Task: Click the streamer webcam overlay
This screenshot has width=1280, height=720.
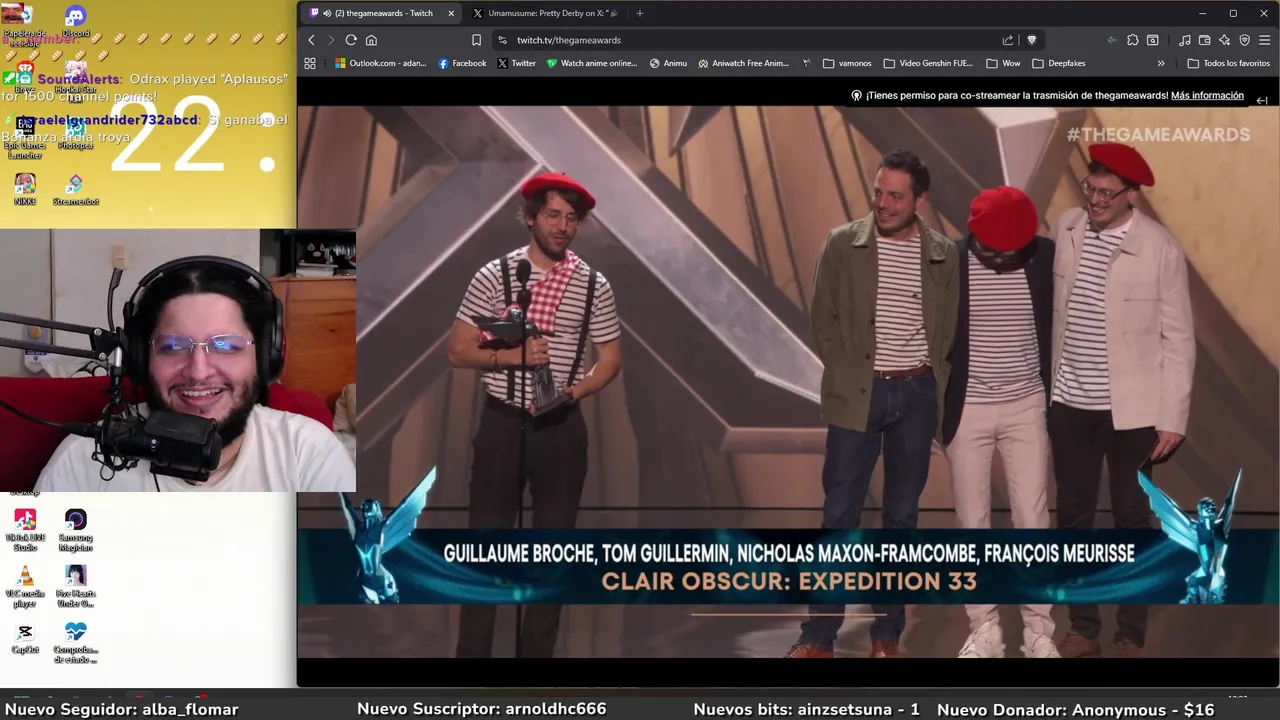Action: pos(177,360)
